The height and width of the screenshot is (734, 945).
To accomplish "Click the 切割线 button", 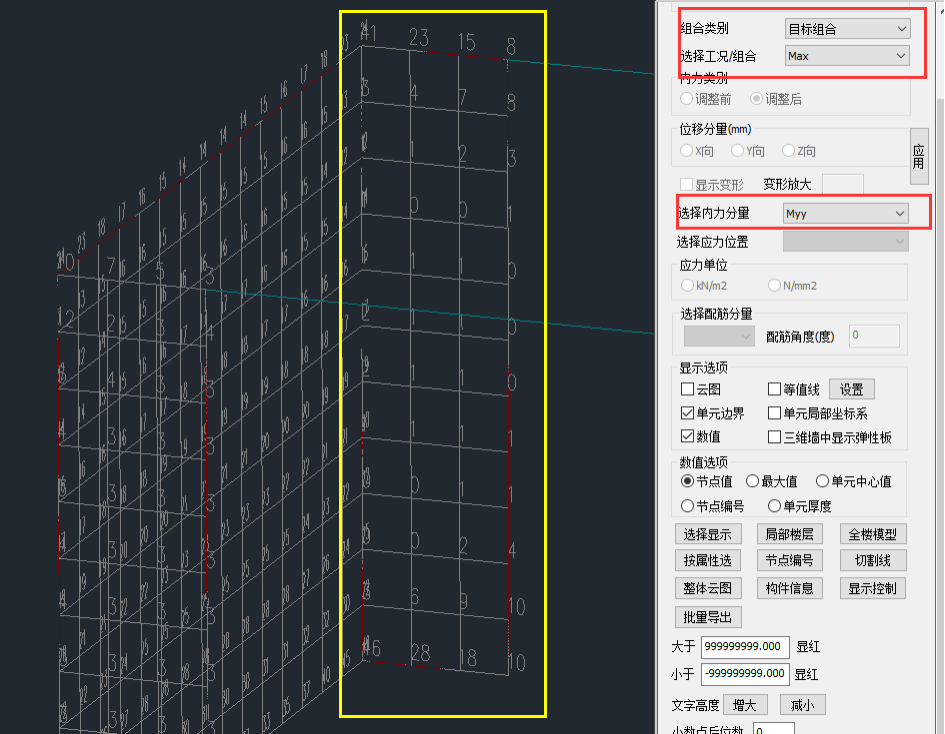I will tap(873, 561).
